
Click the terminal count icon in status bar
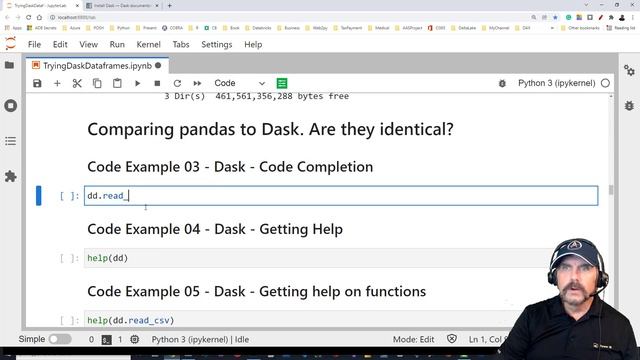107,340
